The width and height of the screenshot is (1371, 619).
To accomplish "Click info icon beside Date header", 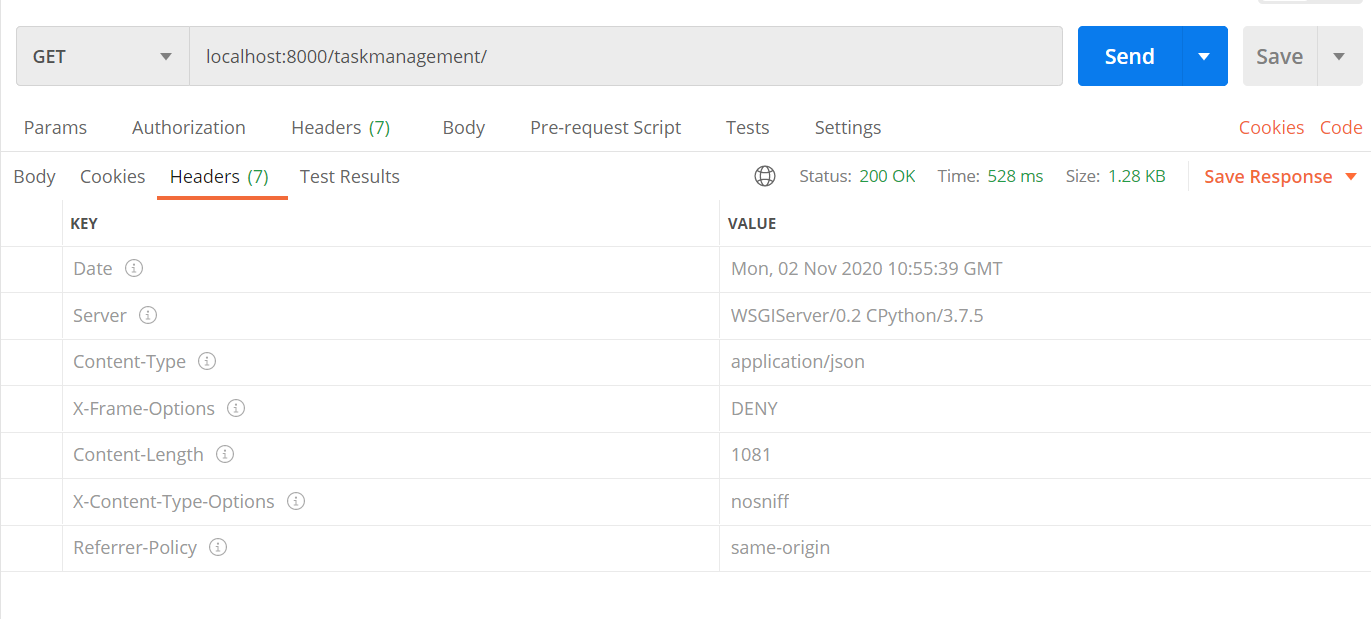I will pos(134,269).
